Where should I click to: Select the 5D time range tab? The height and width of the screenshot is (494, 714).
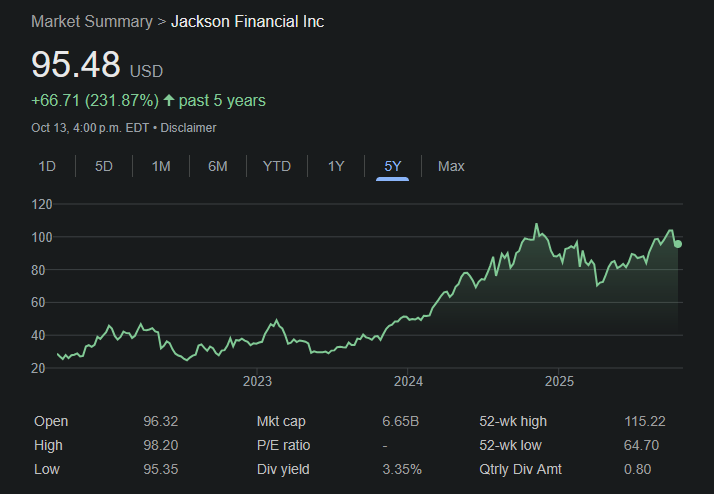(x=104, y=166)
